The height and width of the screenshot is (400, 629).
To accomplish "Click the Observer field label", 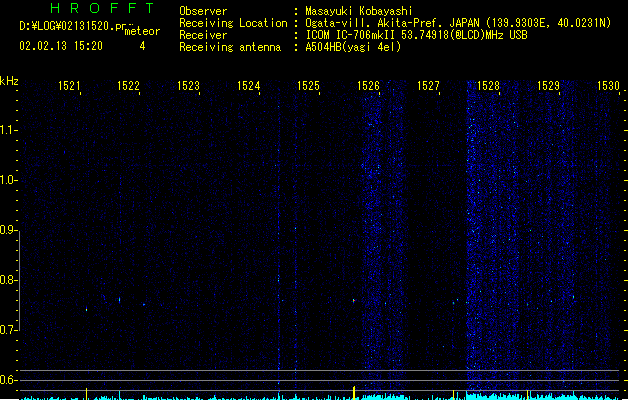I will pos(203,11).
